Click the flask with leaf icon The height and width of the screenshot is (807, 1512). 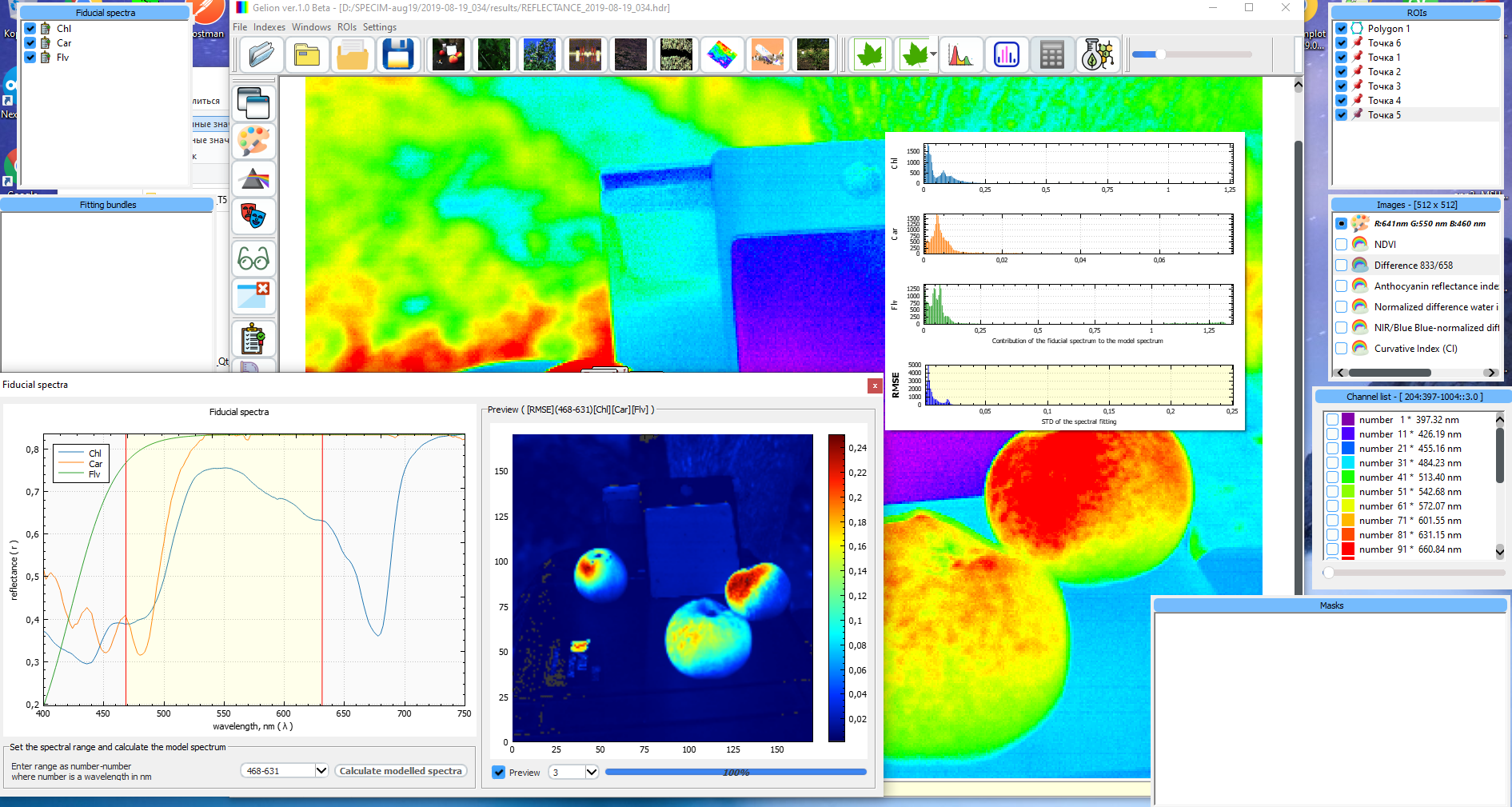[1097, 55]
